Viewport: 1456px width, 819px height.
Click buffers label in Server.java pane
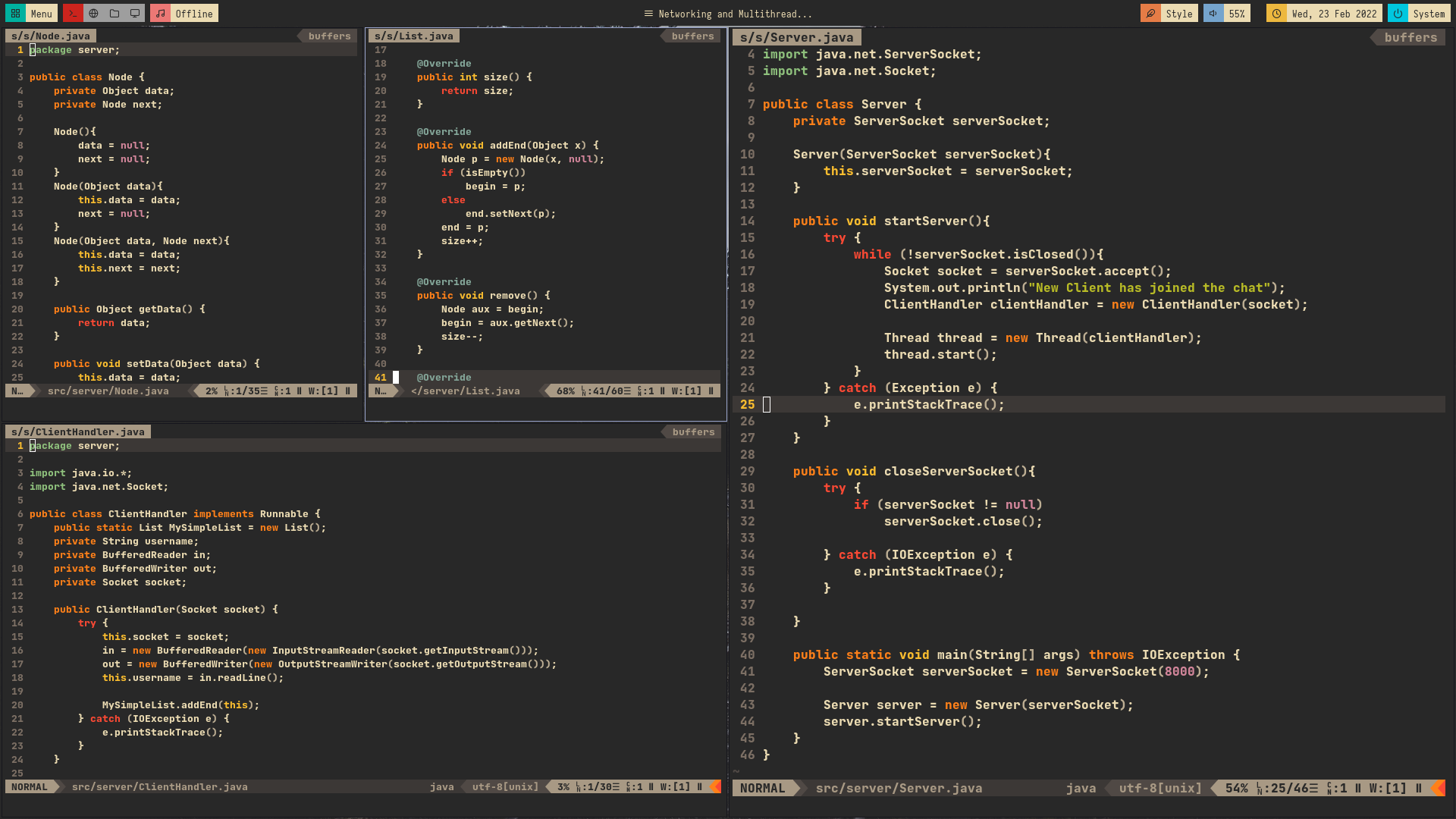coord(1410,37)
